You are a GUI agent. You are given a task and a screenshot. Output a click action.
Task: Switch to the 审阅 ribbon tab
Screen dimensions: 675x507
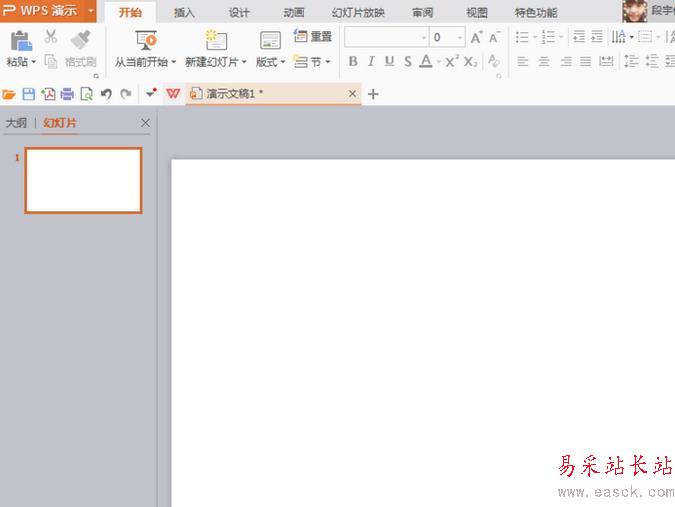(423, 12)
